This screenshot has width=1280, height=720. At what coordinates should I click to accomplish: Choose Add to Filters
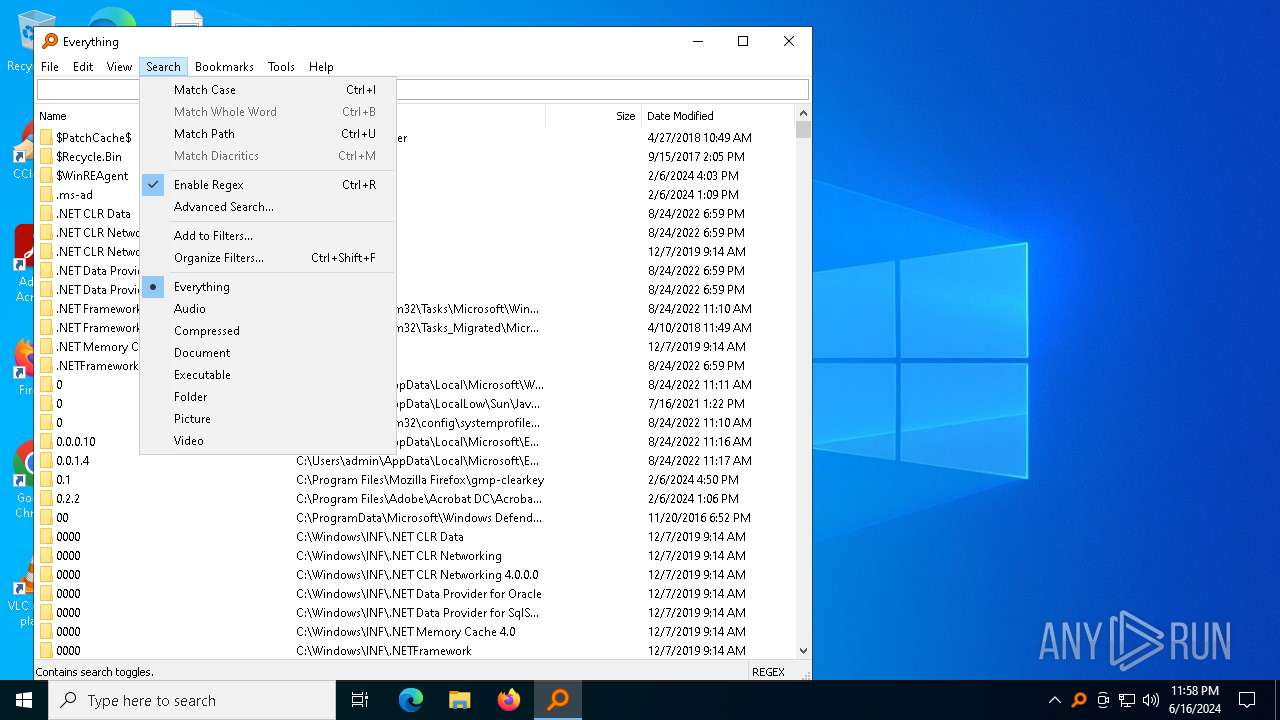click(x=268, y=235)
